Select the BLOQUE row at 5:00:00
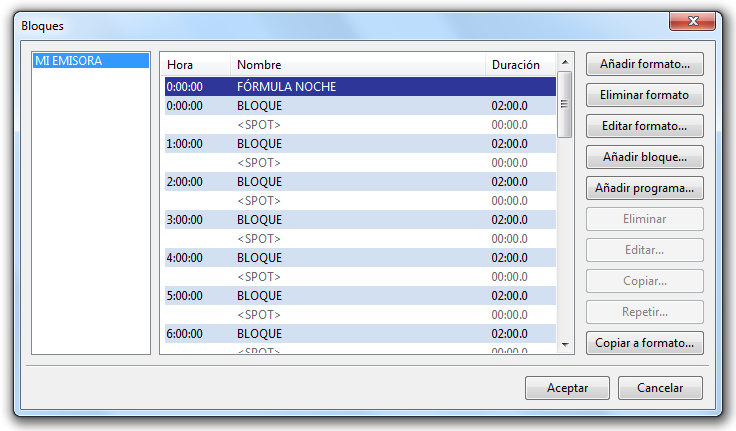The height and width of the screenshot is (431, 736). click(360, 296)
